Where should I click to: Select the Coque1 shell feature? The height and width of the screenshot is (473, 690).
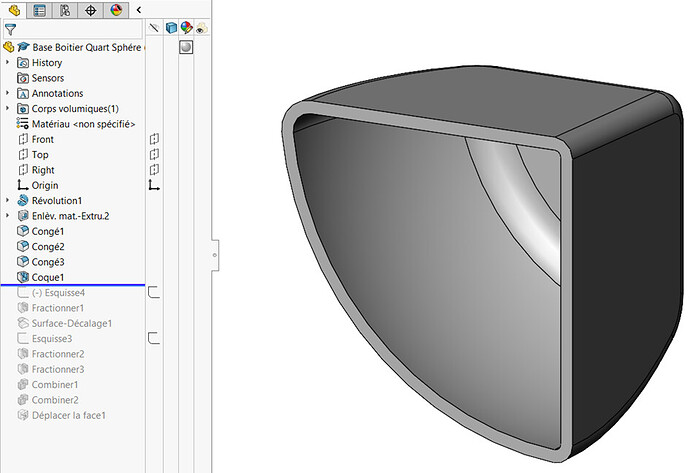(47, 277)
